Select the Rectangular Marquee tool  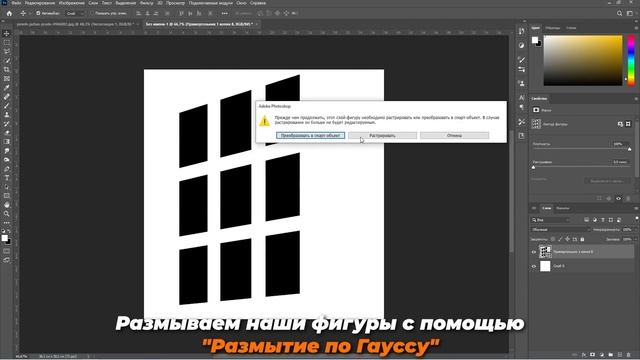(x=7, y=42)
